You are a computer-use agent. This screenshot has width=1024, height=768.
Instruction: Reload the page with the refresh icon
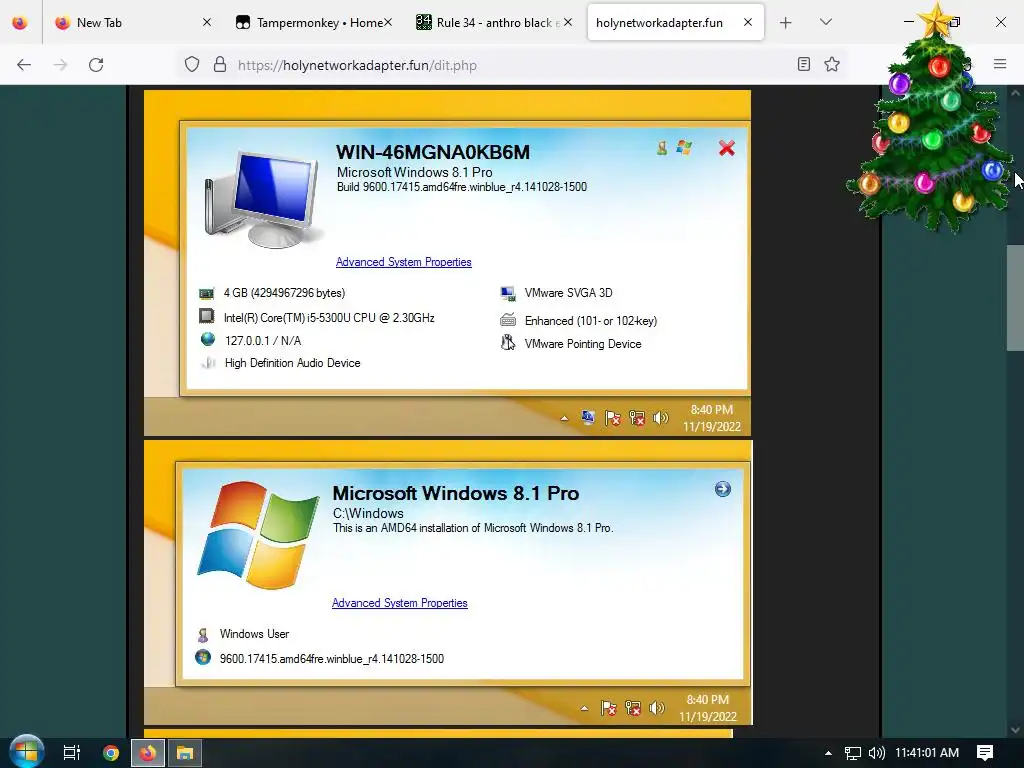96,65
